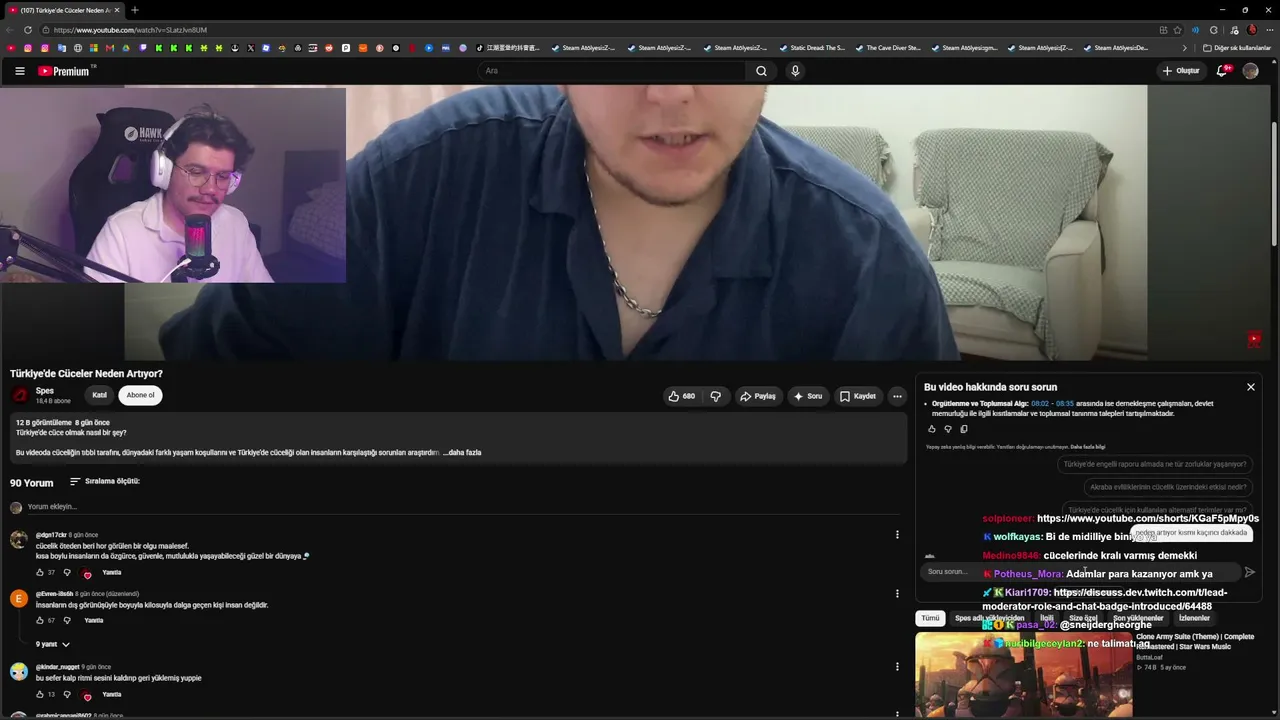
Task: Open YouTube notifications bell
Action: tap(1222, 71)
